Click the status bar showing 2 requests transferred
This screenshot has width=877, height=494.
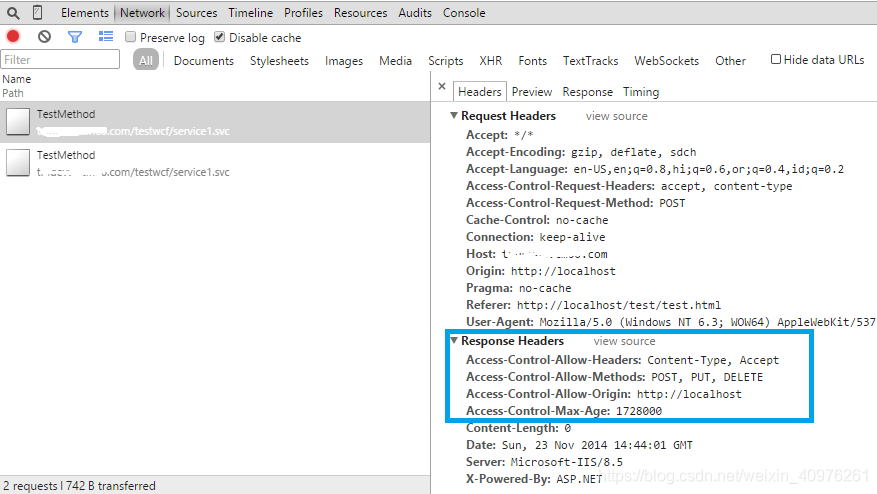(215, 485)
